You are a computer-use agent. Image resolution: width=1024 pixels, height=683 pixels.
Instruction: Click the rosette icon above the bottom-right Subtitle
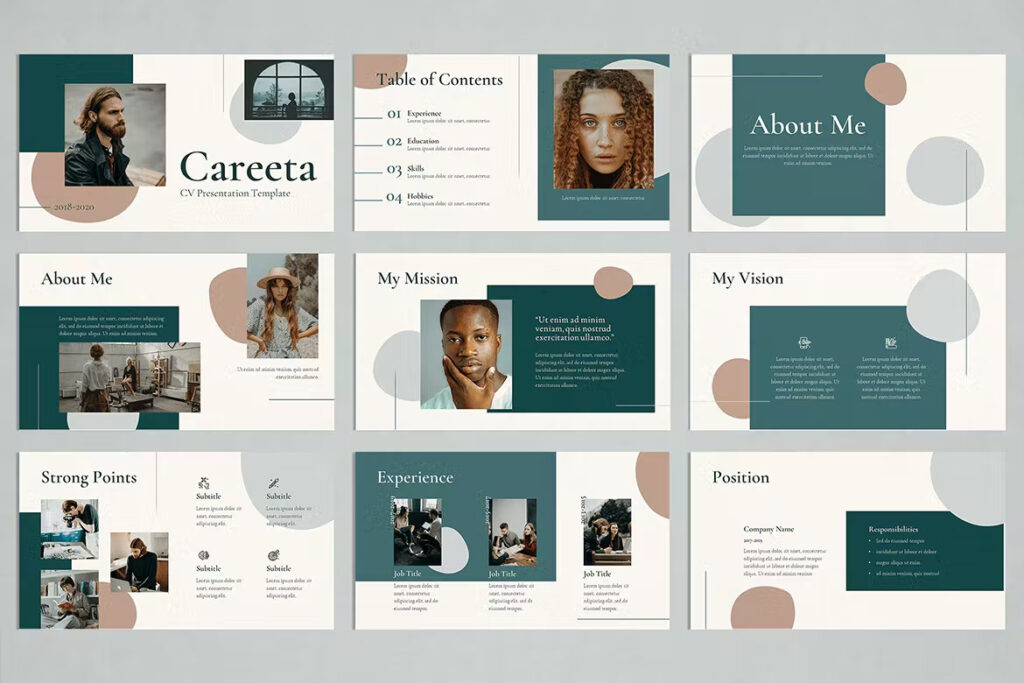[273, 555]
